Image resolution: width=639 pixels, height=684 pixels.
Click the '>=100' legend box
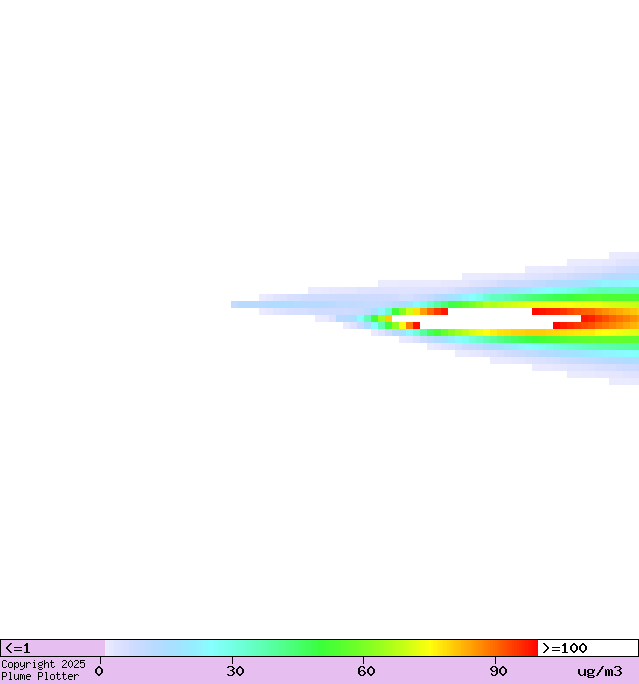pos(588,648)
